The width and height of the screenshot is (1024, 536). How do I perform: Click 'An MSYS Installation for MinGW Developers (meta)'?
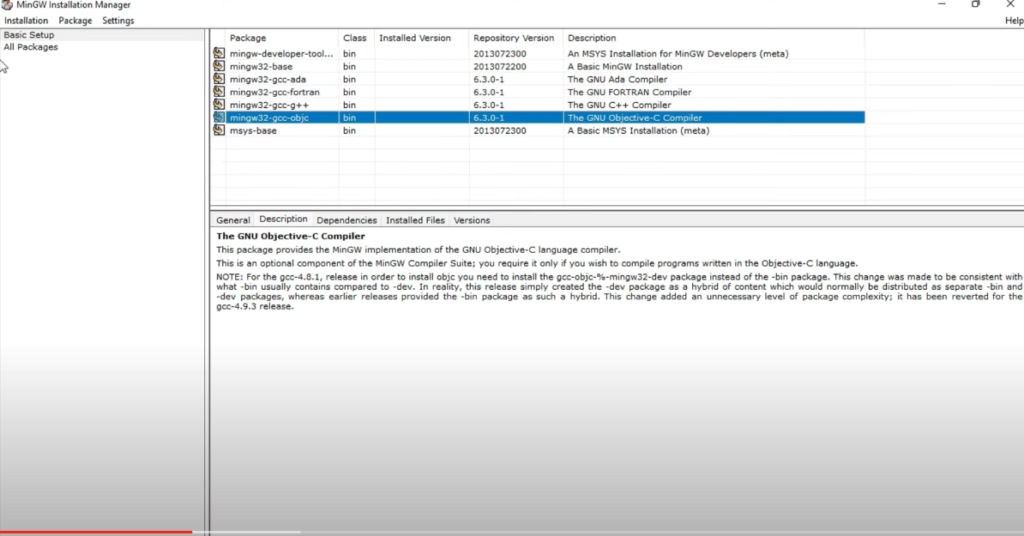[x=678, y=54]
